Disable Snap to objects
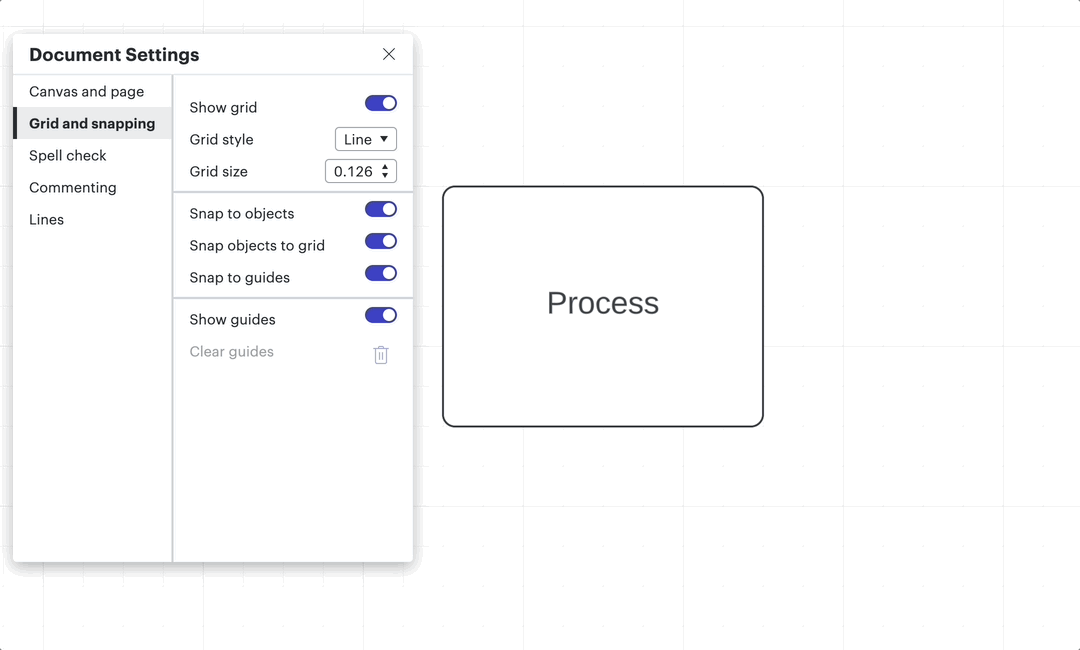 pos(381,209)
